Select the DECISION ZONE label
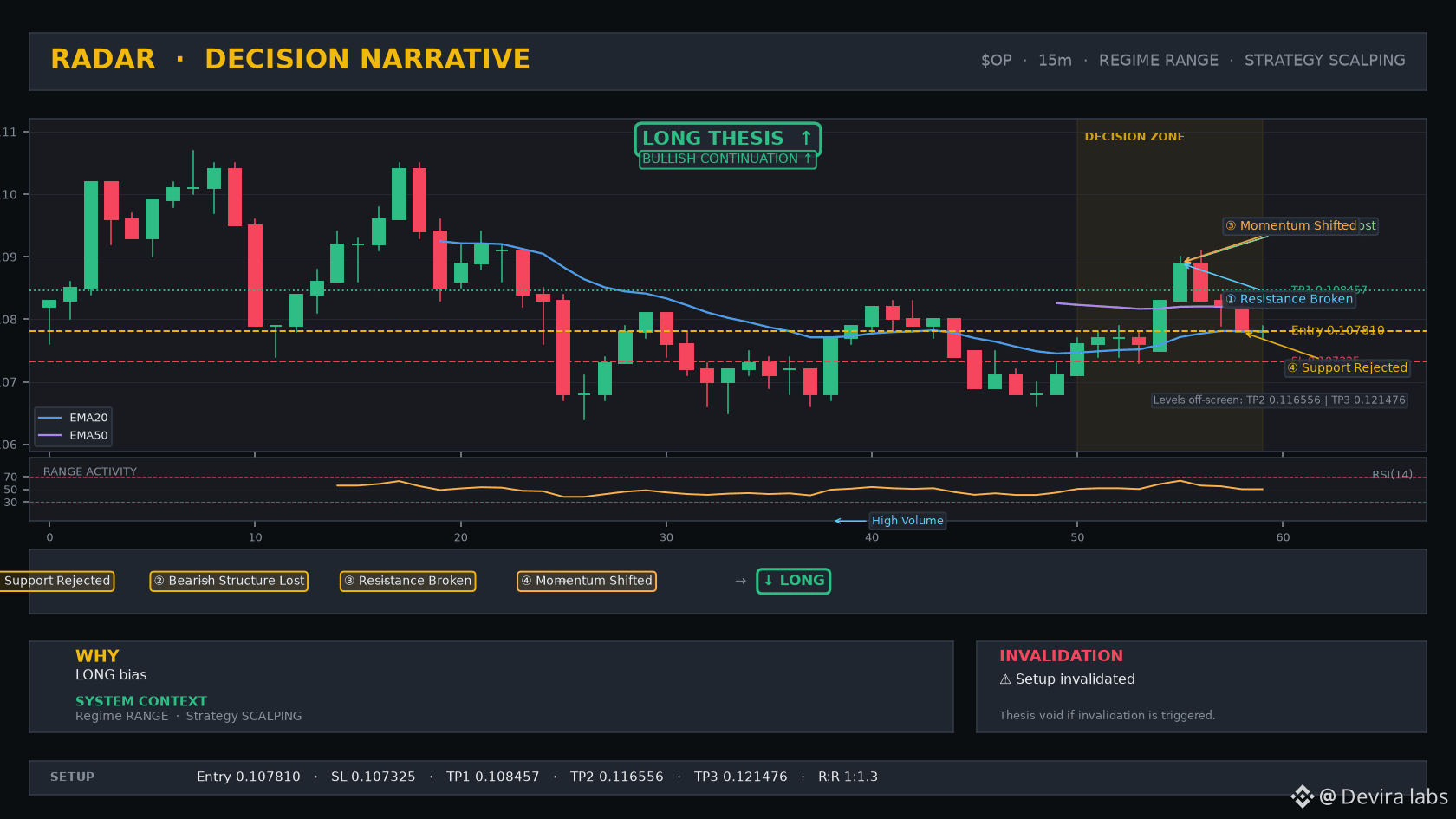1456x819 pixels. (1134, 137)
